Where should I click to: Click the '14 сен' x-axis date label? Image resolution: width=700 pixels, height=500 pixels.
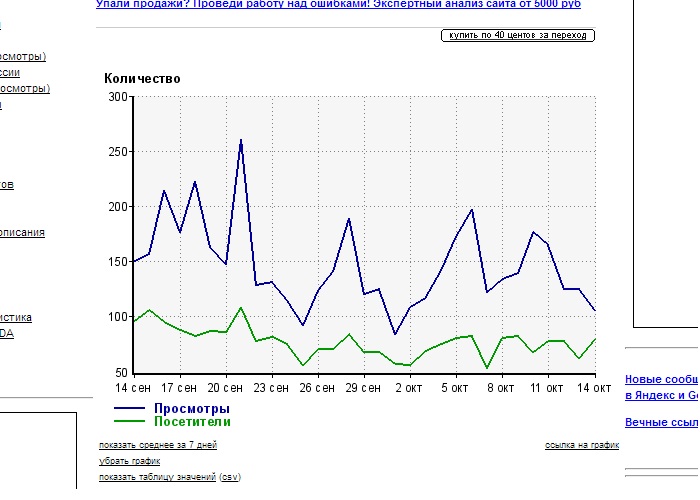[134, 387]
